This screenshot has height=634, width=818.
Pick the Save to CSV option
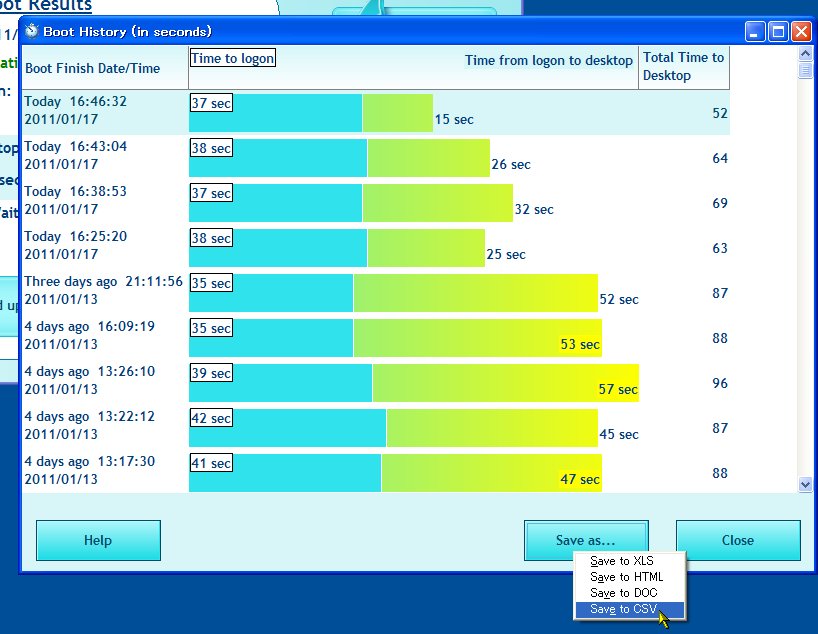coord(629,609)
